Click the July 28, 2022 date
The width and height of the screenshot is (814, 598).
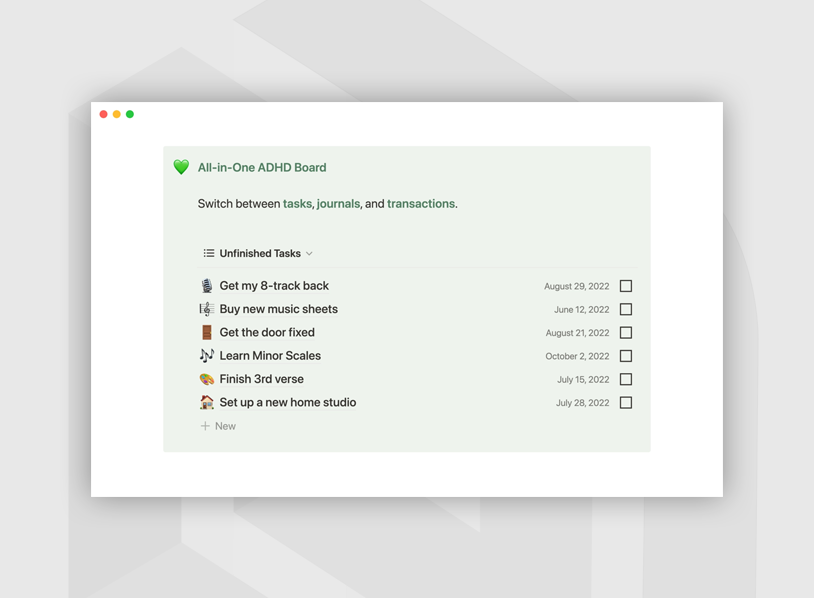[x=582, y=403]
